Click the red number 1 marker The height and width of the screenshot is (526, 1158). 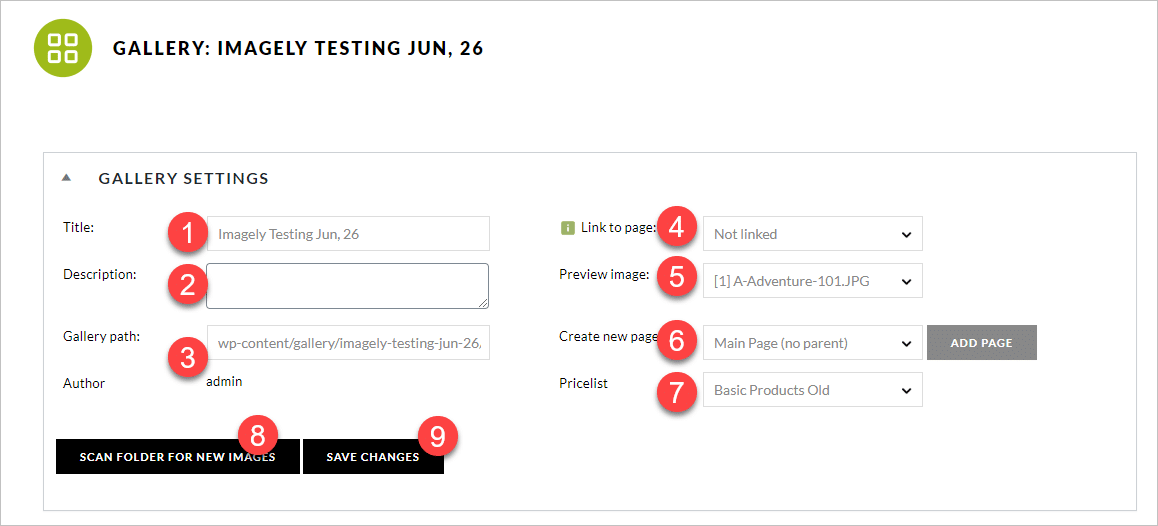188,234
